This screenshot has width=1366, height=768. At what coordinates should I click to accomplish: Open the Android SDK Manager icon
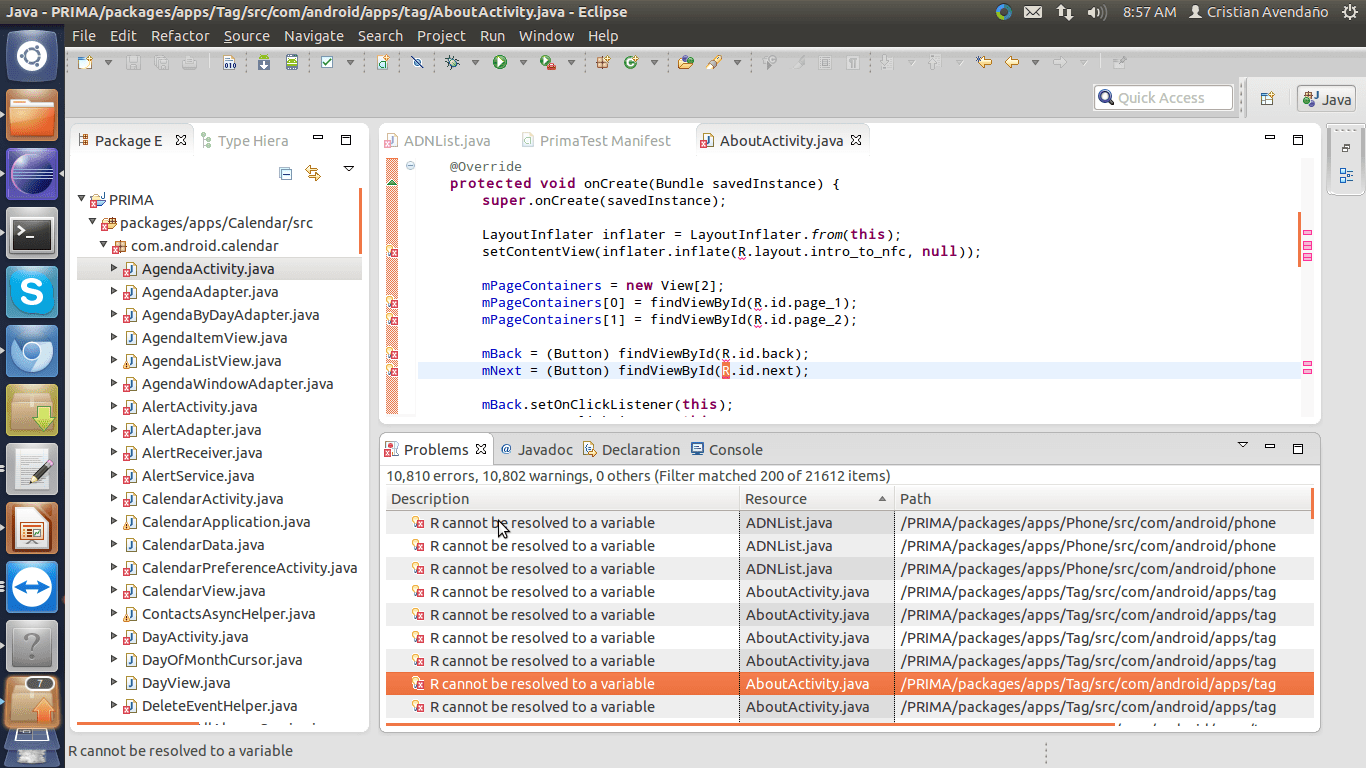[264, 62]
